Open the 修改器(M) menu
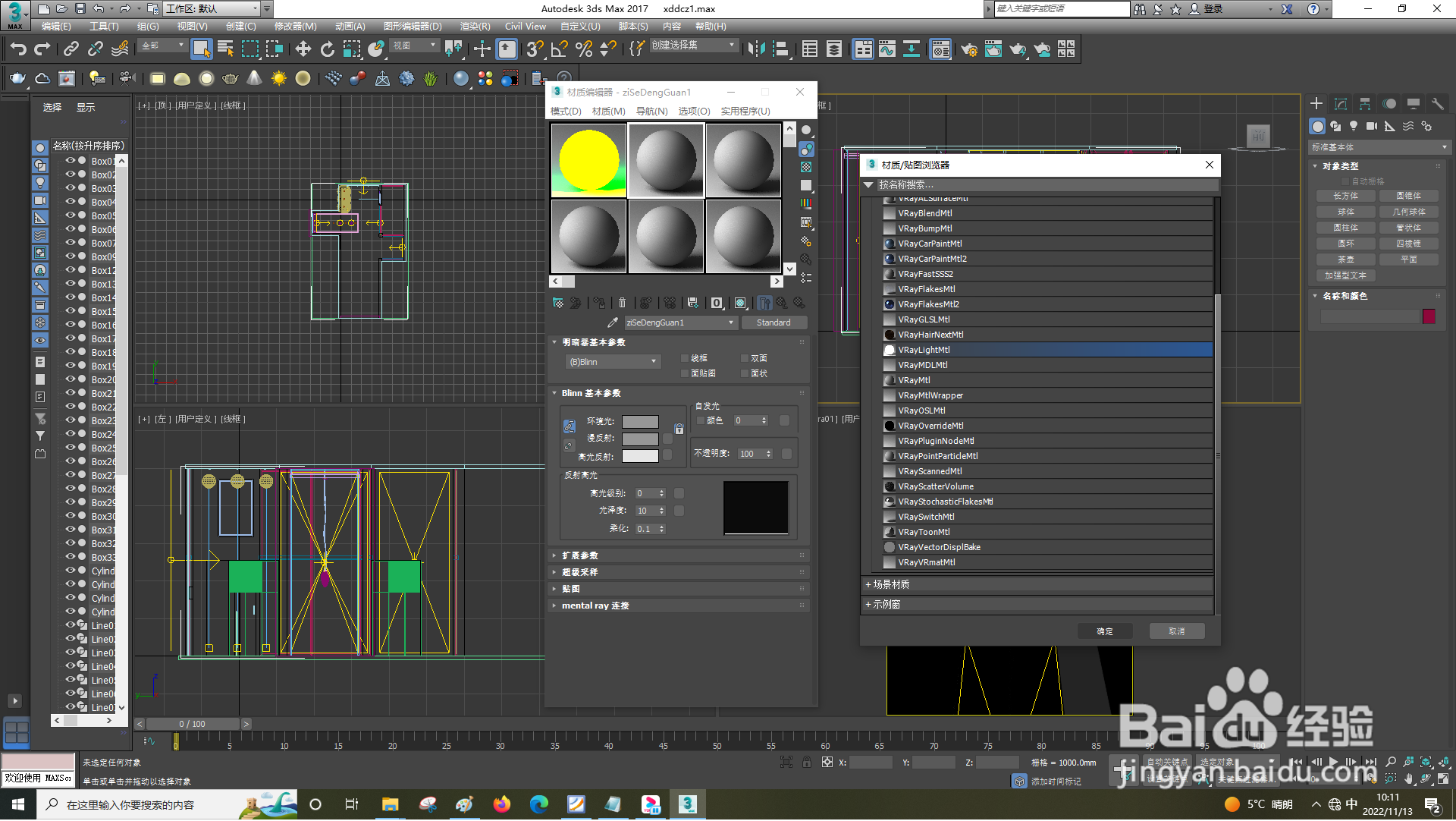 point(295,27)
